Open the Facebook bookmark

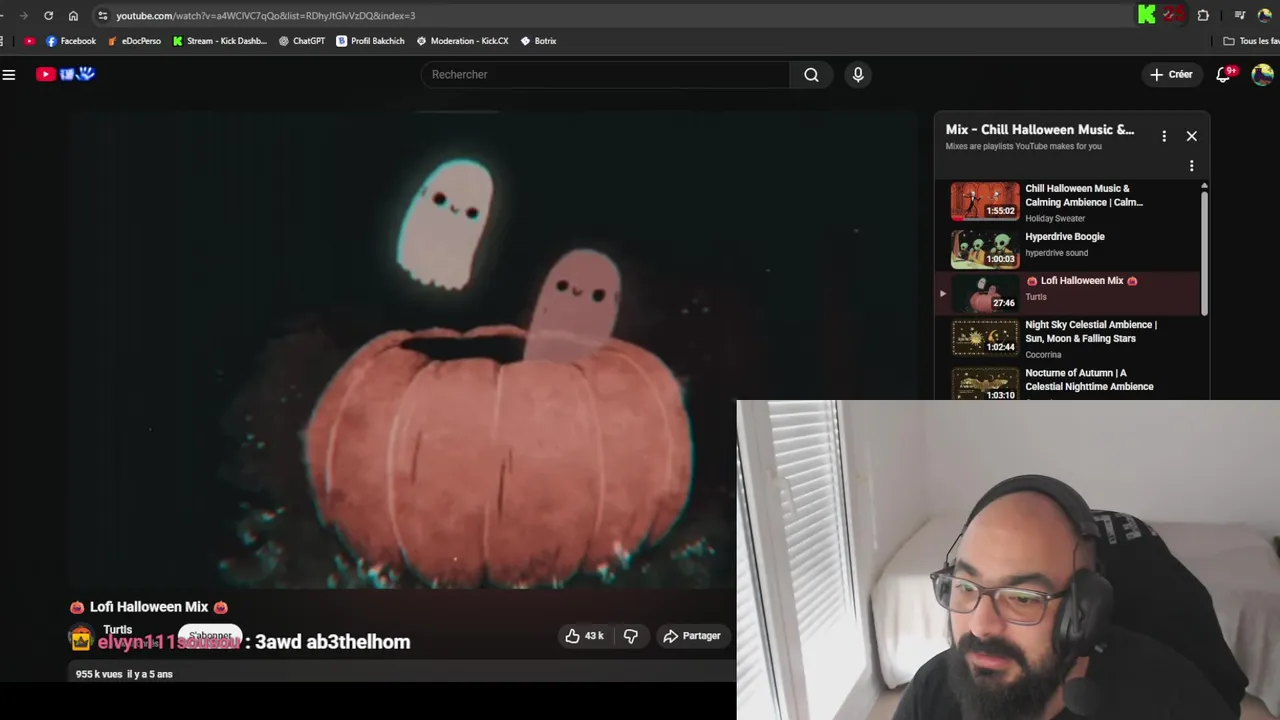coord(70,41)
